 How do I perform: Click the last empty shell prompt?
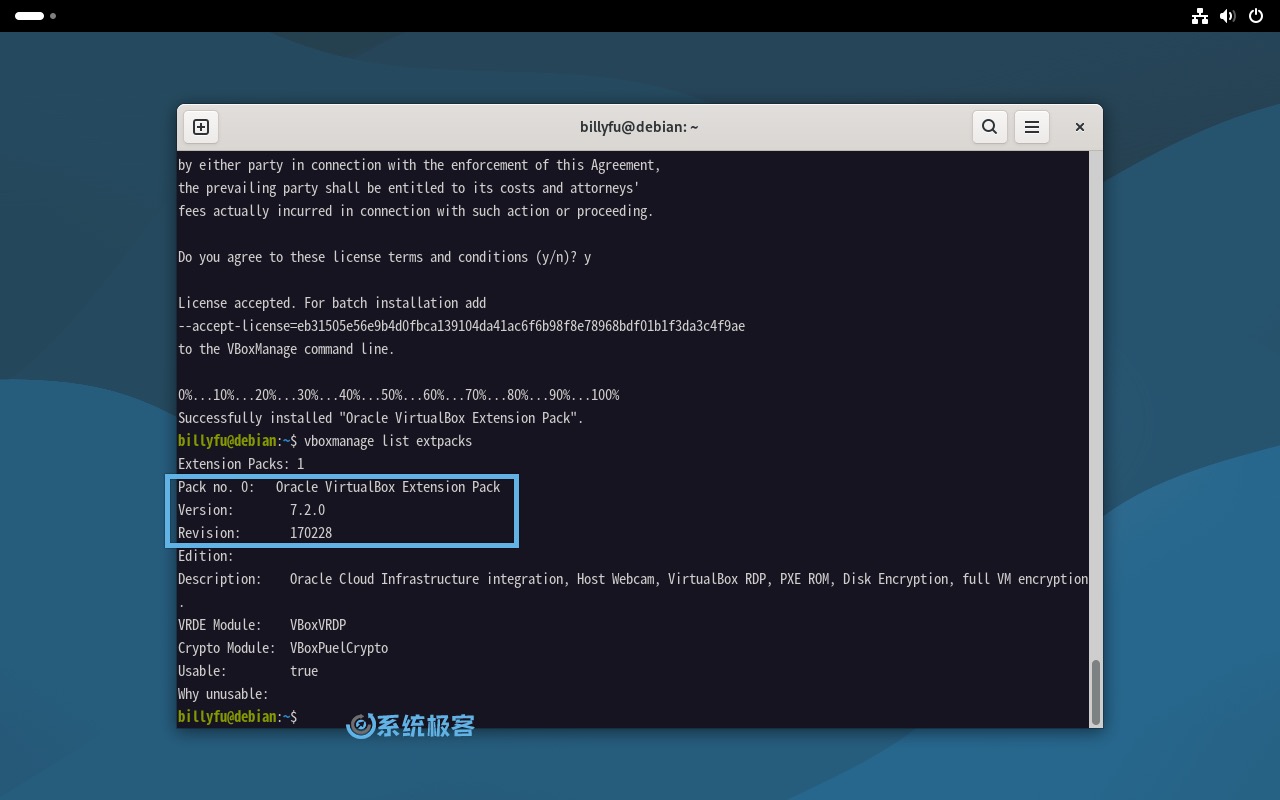(238, 717)
